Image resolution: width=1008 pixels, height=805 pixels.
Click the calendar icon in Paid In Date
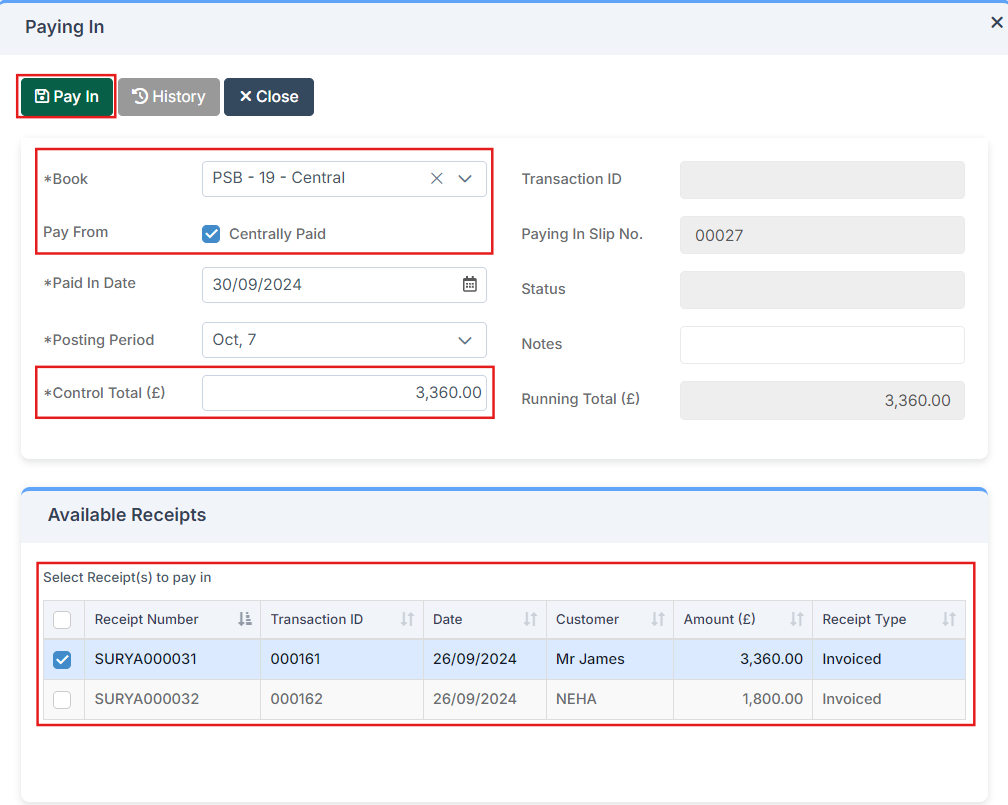469,284
